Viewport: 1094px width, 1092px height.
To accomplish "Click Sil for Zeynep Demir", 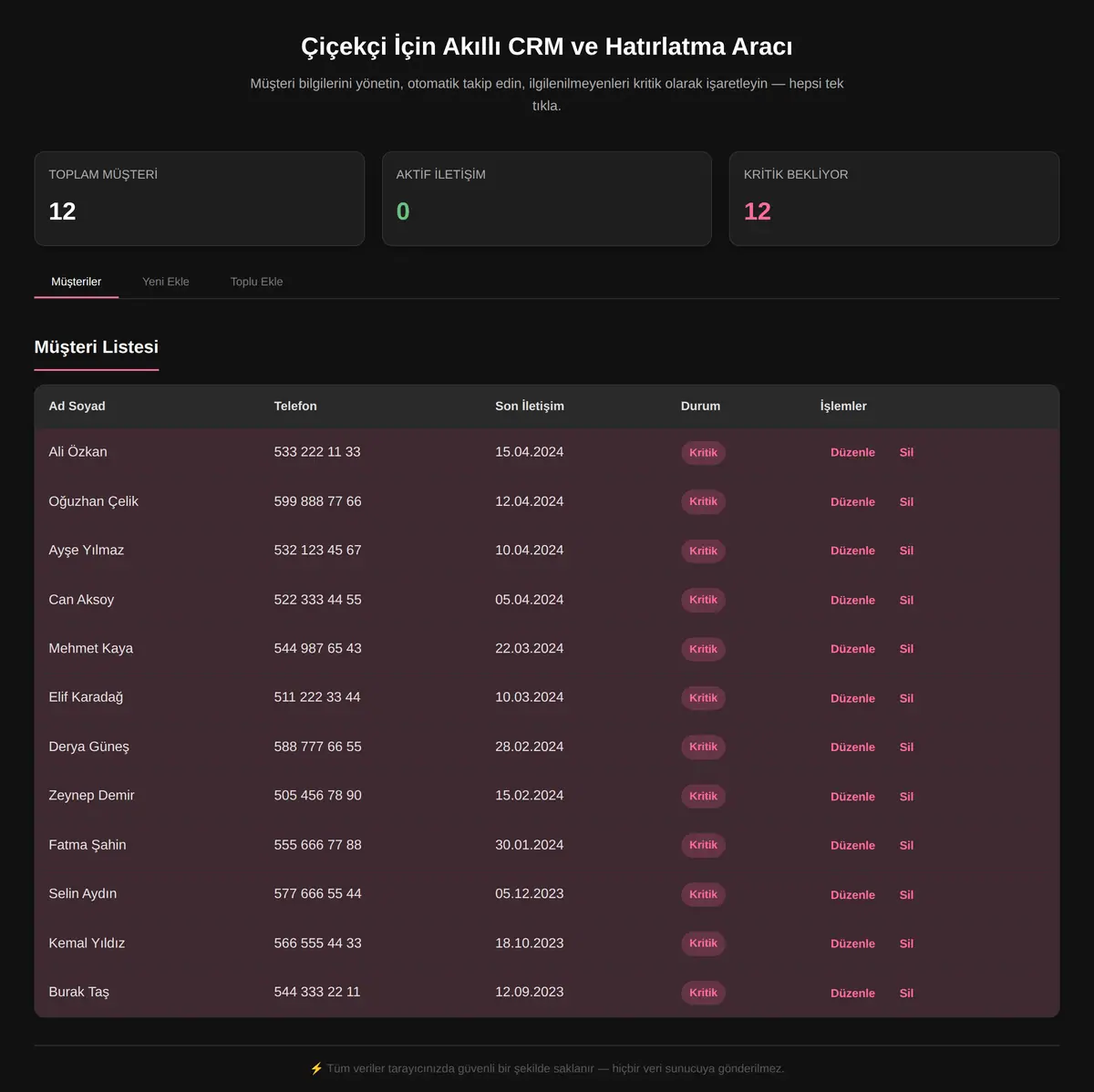I will click(x=906, y=797).
